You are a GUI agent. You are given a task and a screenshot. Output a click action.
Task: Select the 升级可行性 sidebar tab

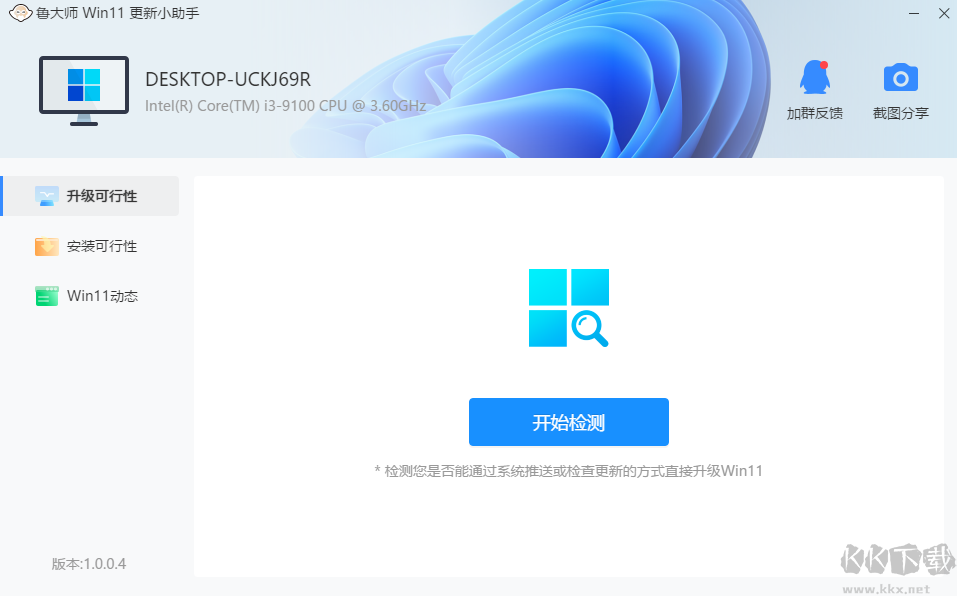coord(90,196)
